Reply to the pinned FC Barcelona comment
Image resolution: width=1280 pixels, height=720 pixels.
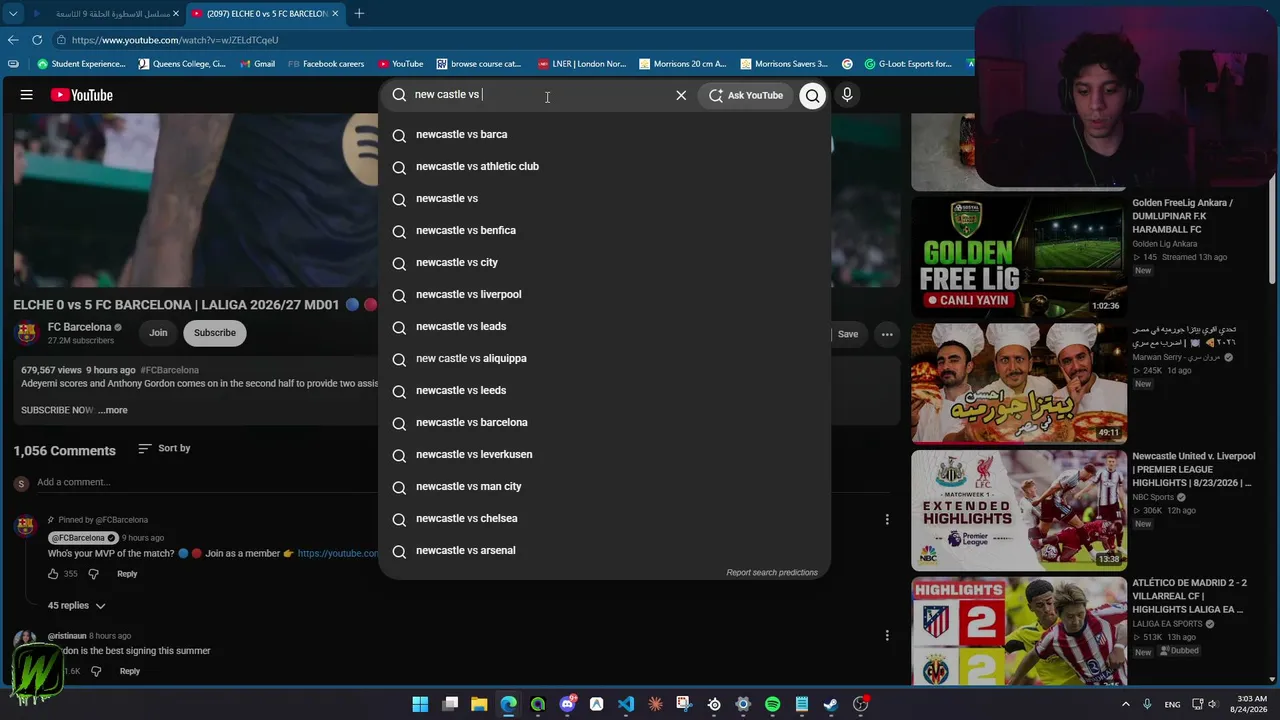(127, 574)
